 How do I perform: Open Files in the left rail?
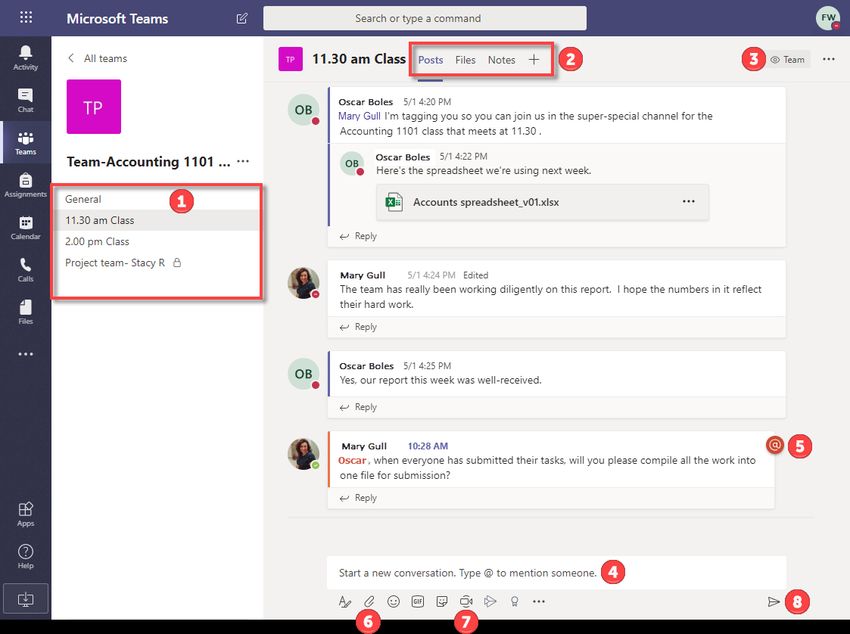25,312
